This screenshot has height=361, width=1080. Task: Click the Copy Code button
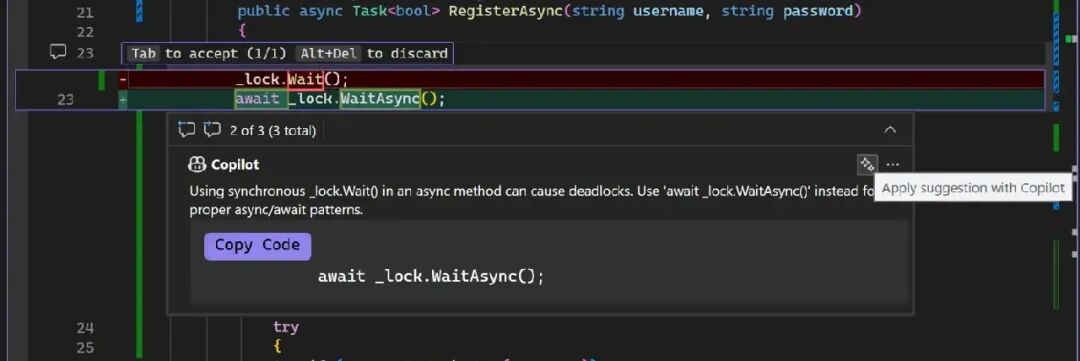click(258, 246)
